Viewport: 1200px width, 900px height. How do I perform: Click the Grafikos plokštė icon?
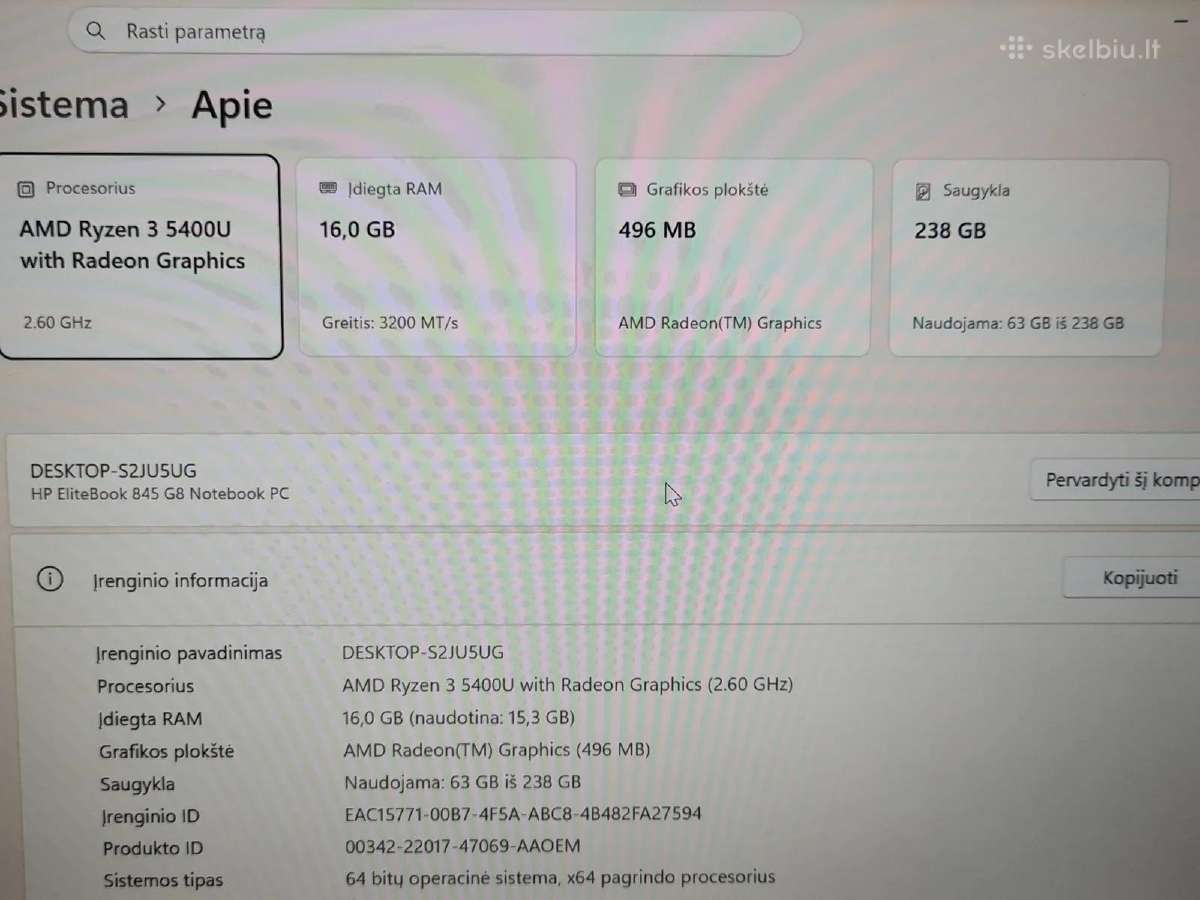tap(628, 190)
